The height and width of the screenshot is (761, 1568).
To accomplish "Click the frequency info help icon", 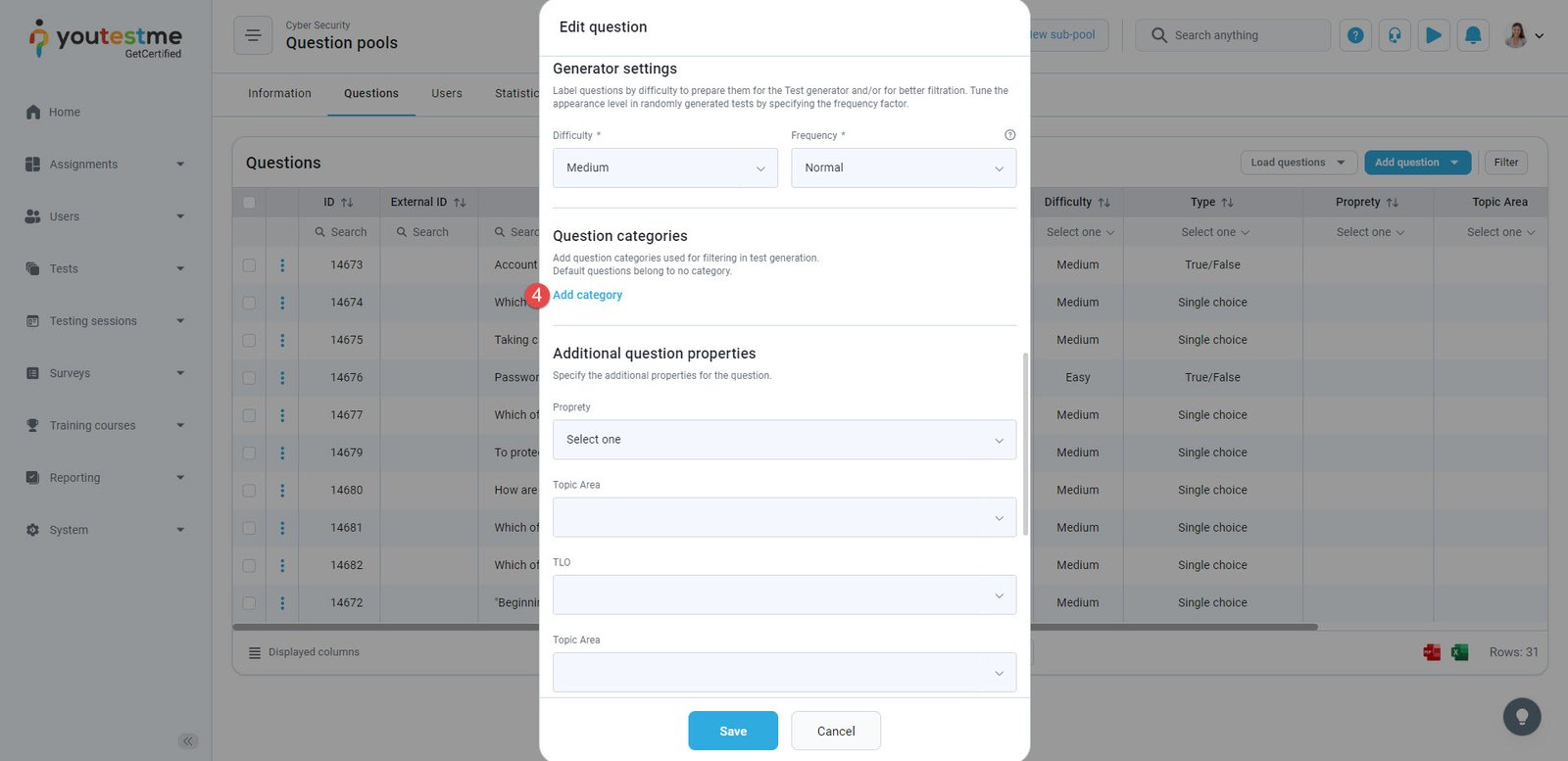I will pyautogui.click(x=1009, y=135).
